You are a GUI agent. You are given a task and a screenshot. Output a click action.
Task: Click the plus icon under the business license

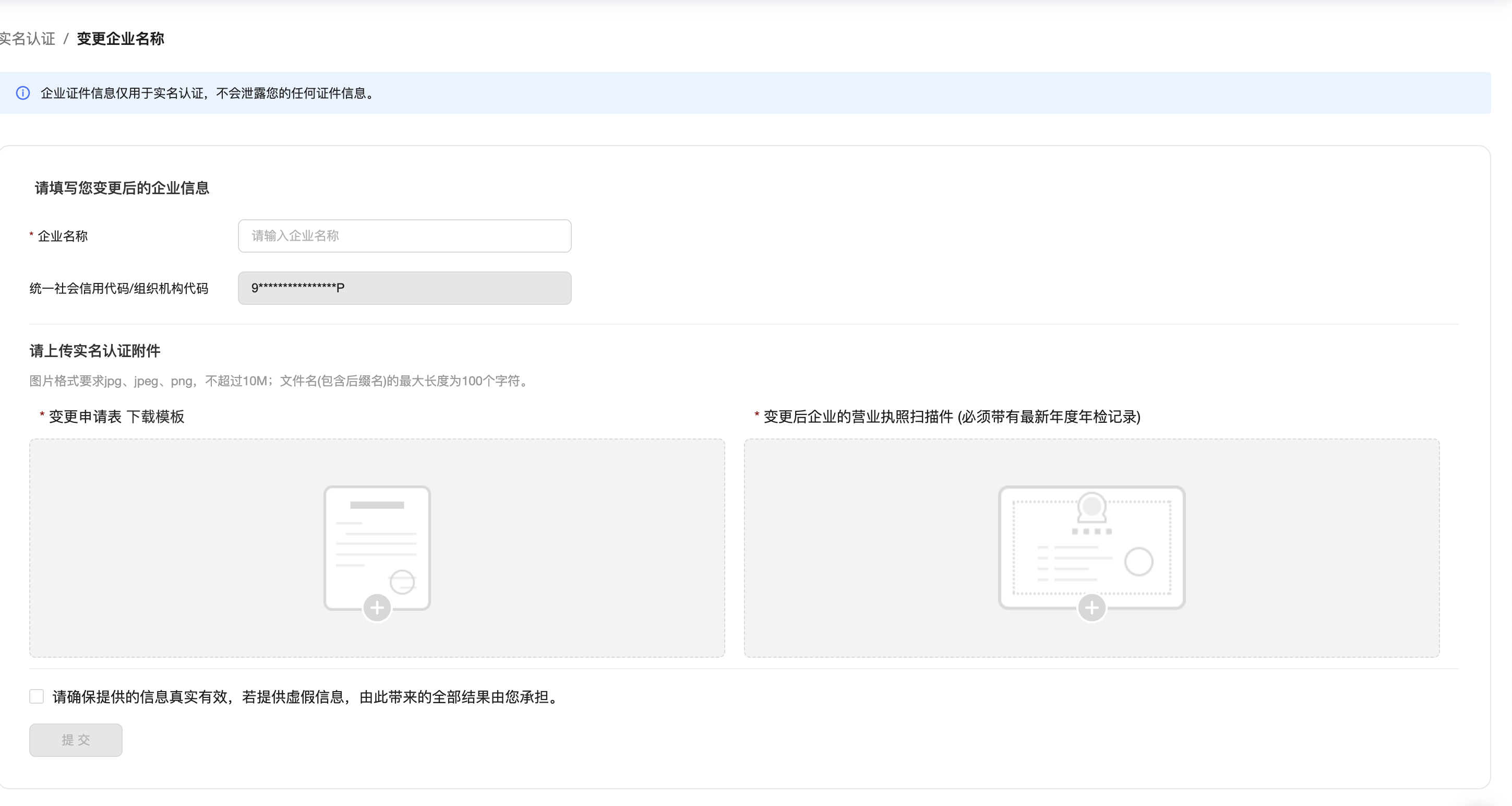coord(1091,608)
